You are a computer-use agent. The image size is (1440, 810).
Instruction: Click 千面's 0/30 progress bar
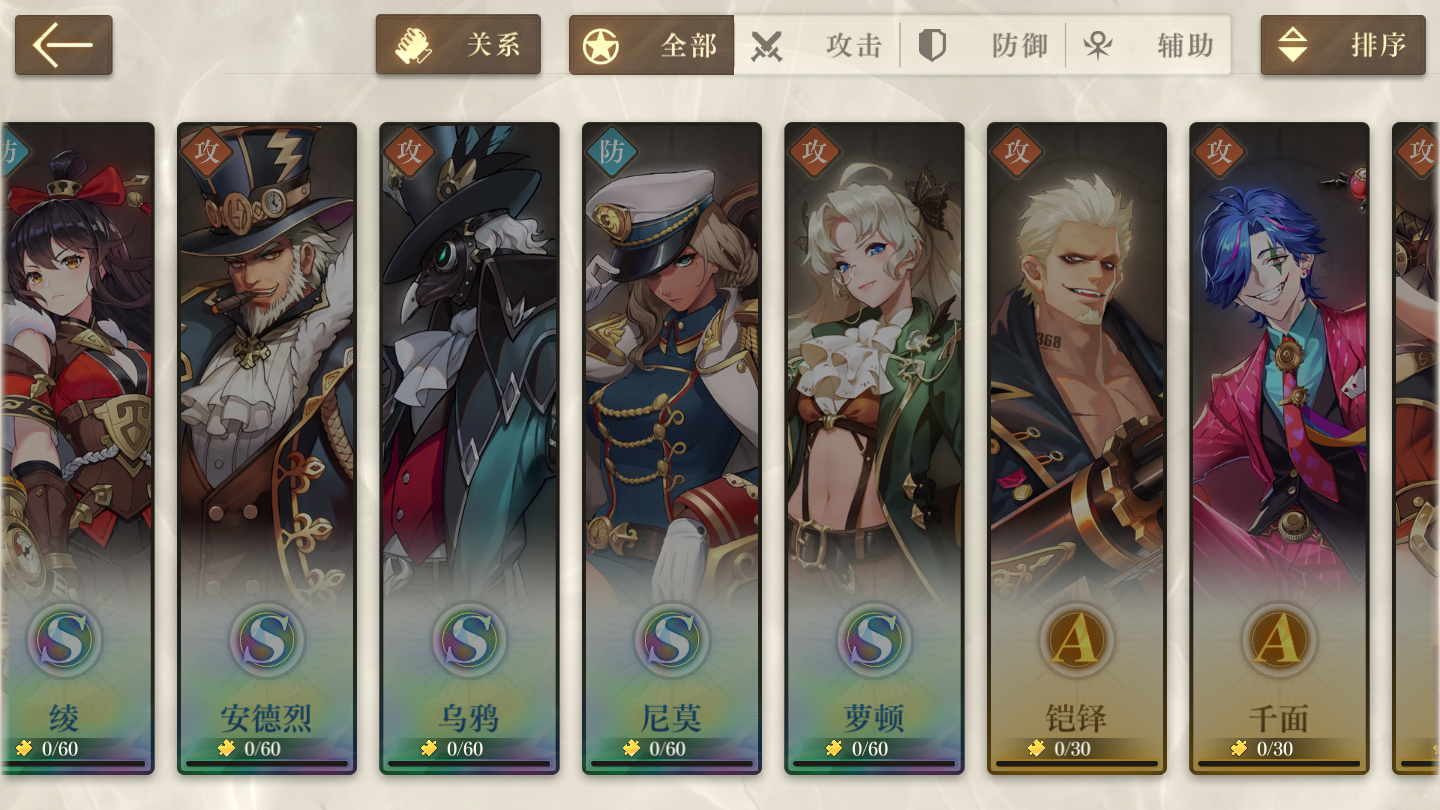1279,763
